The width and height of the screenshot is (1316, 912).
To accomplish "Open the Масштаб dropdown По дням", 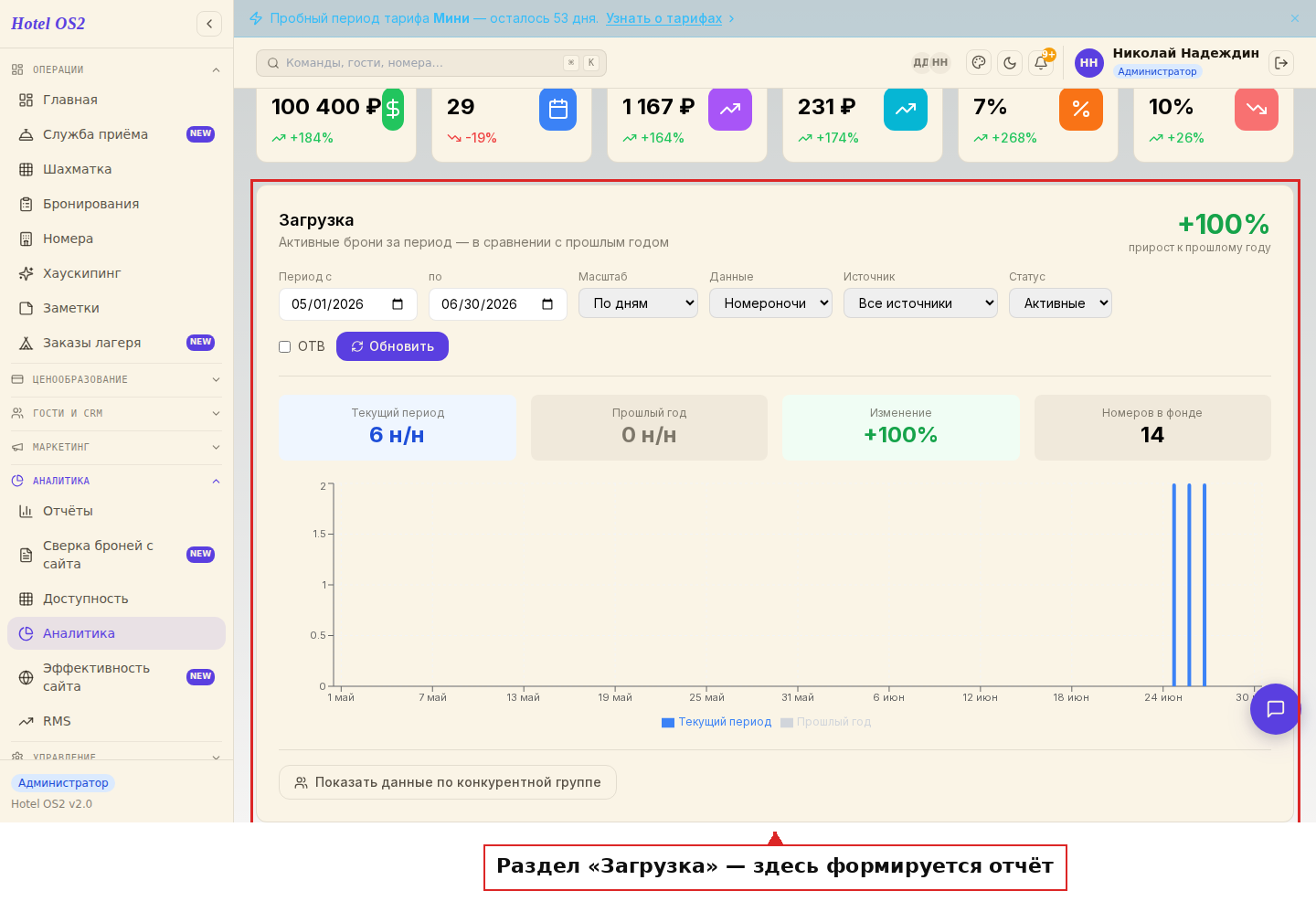I will point(638,303).
